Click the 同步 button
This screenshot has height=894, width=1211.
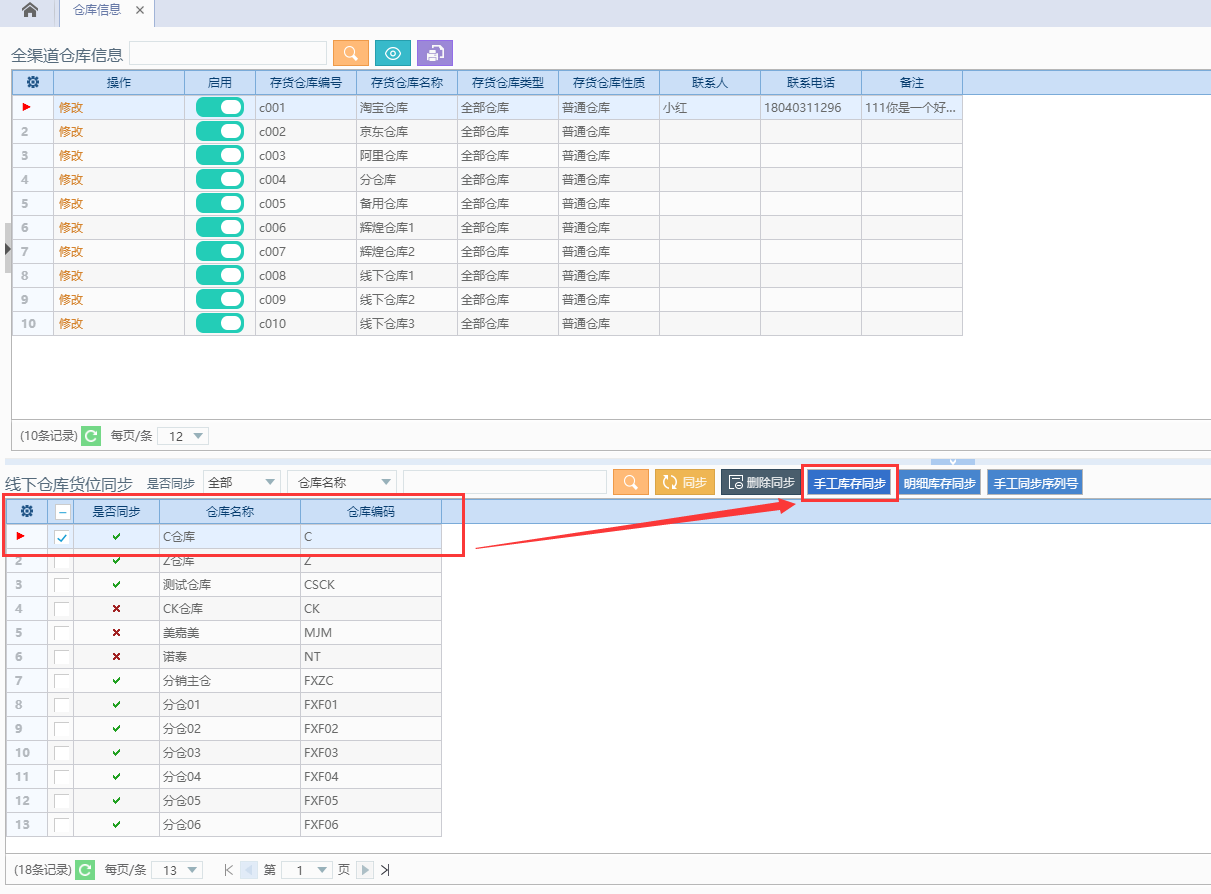(685, 482)
